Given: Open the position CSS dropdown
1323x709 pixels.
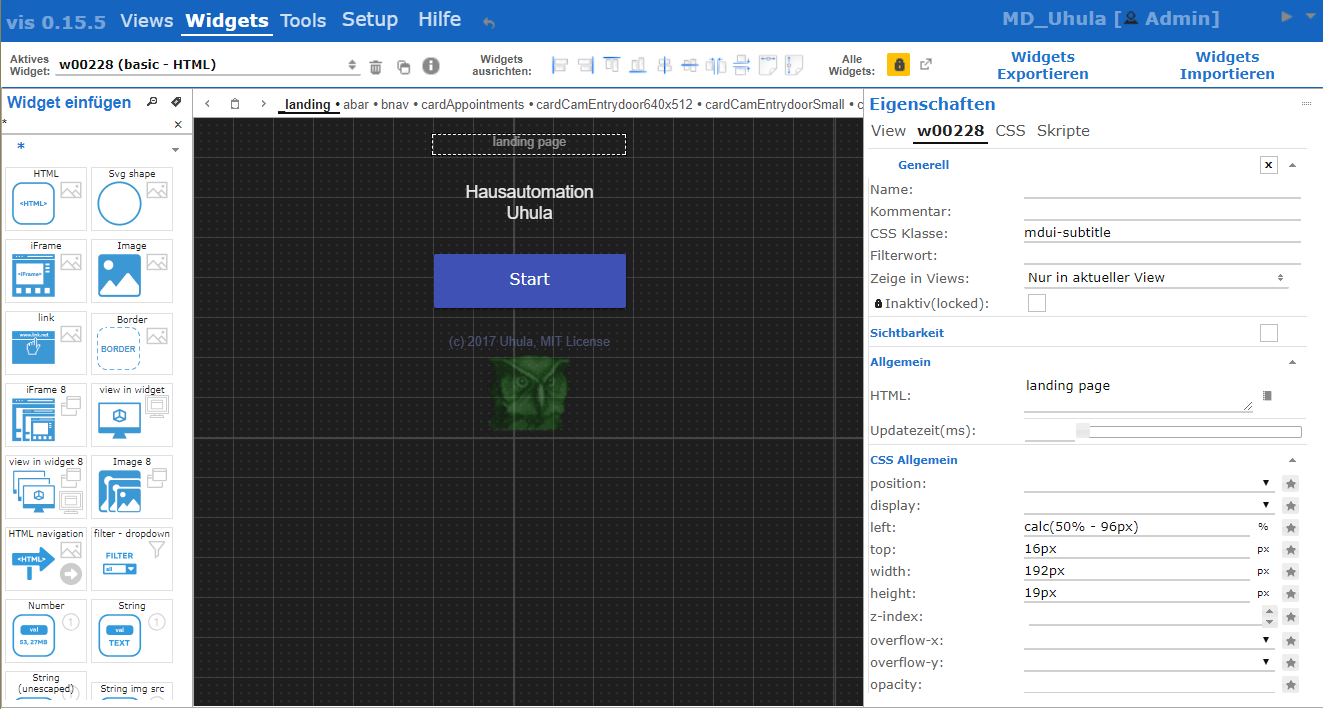Looking at the screenshot, I should pyautogui.click(x=1148, y=484).
